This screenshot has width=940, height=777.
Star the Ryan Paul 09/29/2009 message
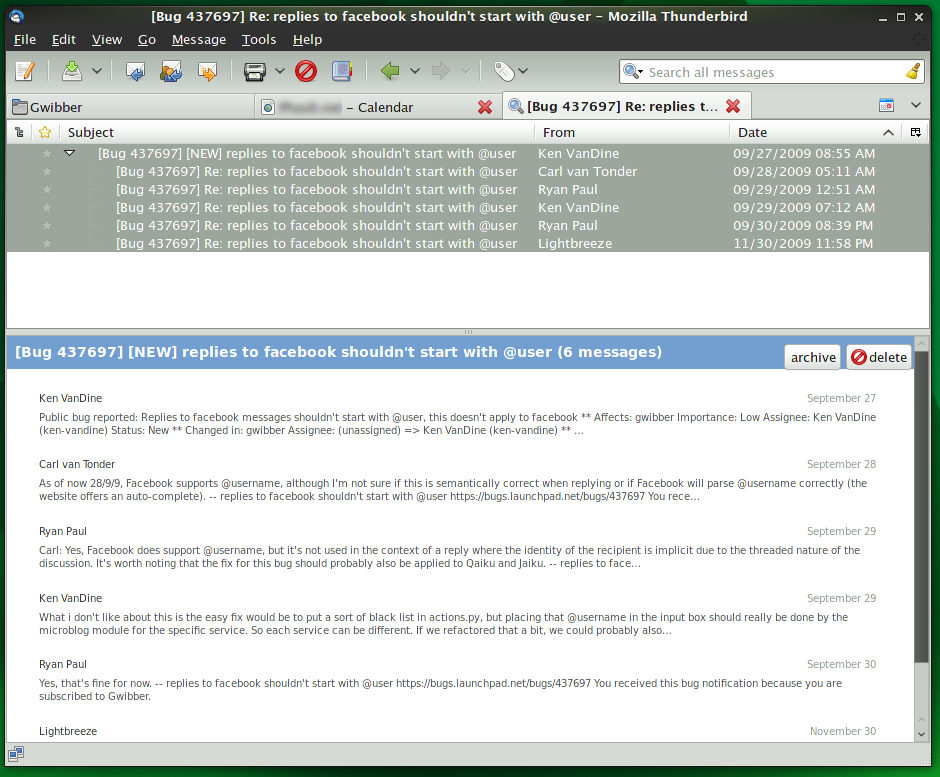pos(47,189)
